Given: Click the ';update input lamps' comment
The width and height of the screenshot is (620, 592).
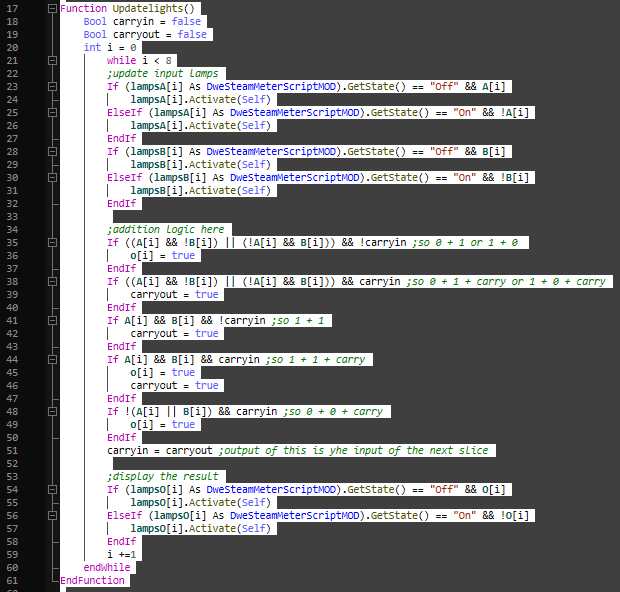Looking at the screenshot, I should [163, 74].
